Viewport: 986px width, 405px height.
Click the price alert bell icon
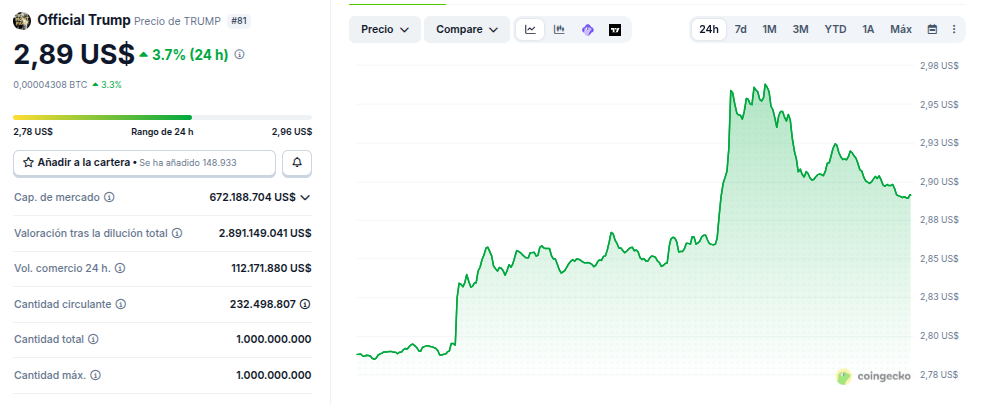pyautogui.click(x=297, y=162)
